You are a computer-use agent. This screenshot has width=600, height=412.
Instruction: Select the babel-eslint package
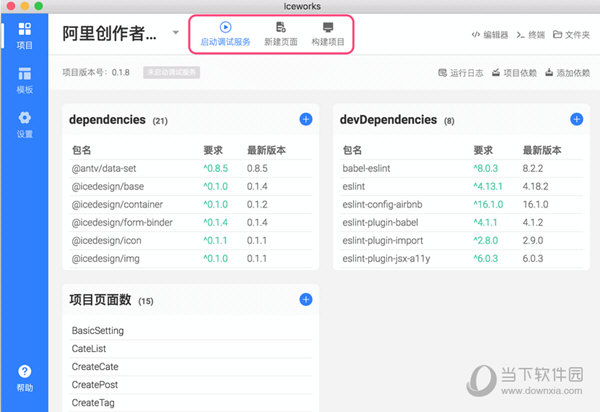pyautogui.click(x=462, y=168)
